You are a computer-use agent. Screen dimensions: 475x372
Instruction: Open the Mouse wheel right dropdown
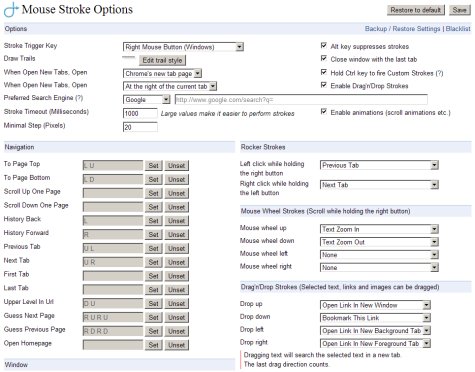(379, 268)
